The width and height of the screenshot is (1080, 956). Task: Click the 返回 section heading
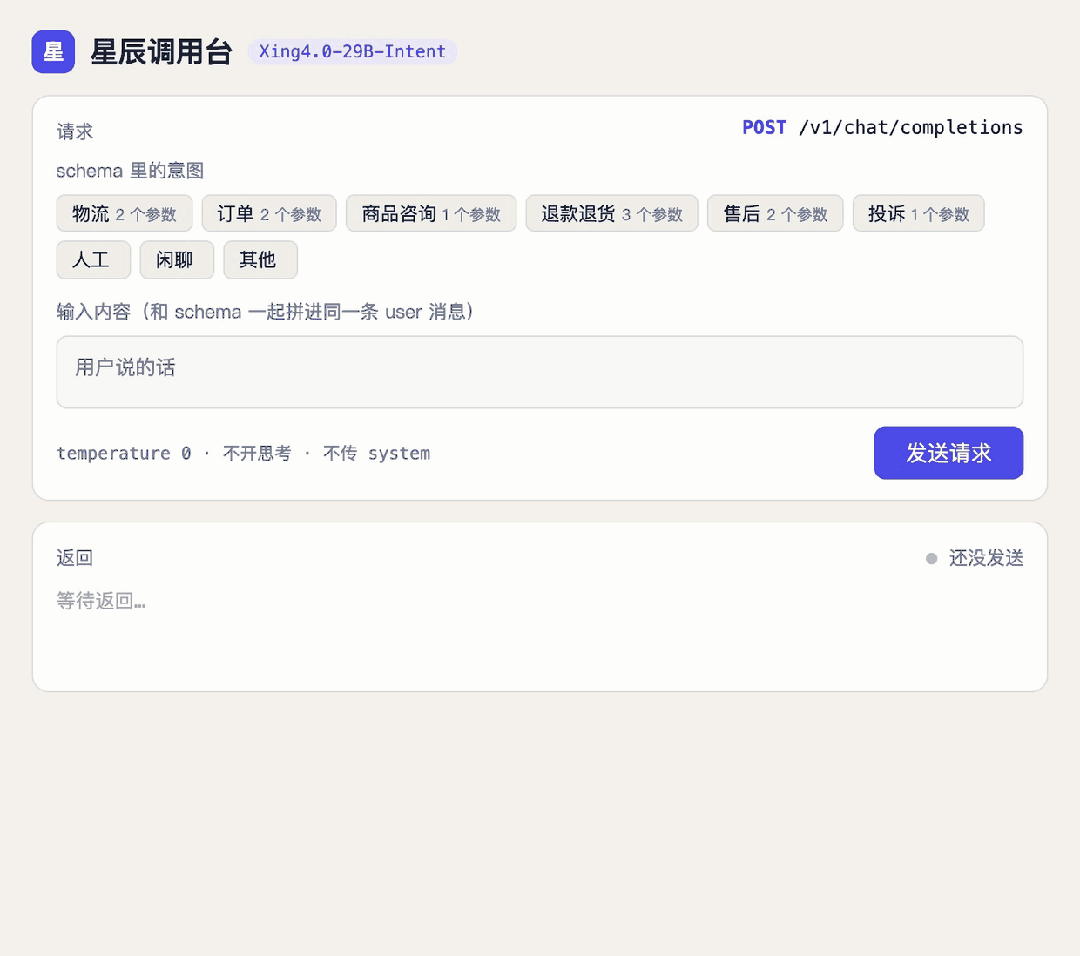tap(74, 558)
